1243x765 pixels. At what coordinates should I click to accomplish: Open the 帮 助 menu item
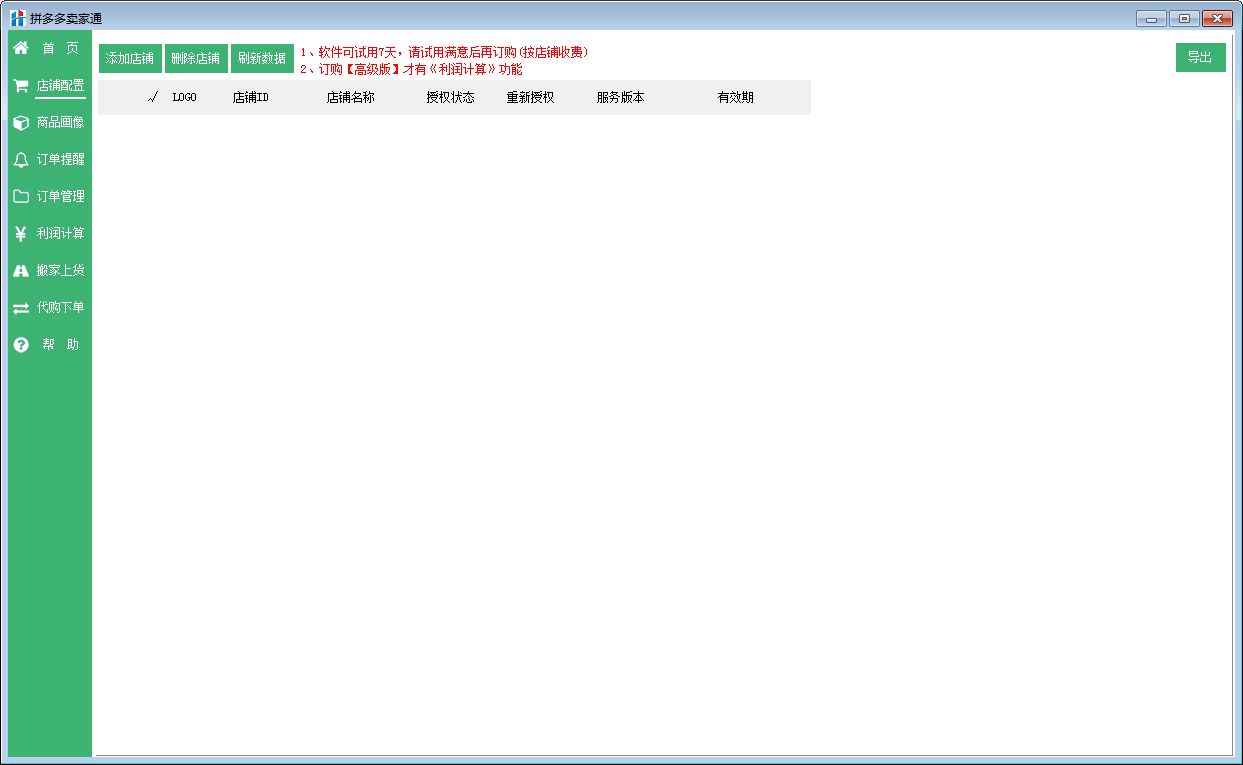point(61,345)
